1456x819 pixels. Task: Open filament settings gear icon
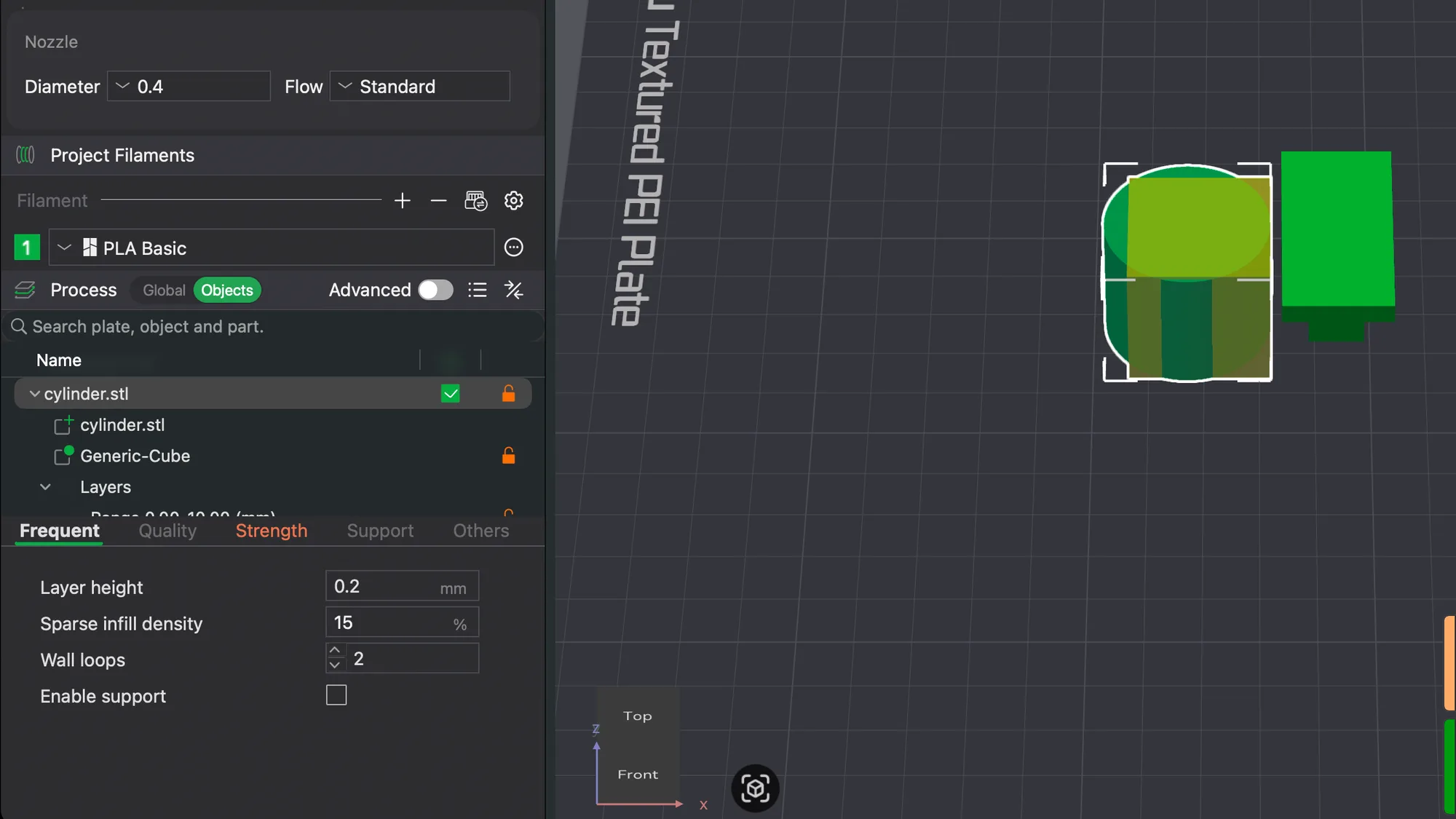tap(514, 200)
